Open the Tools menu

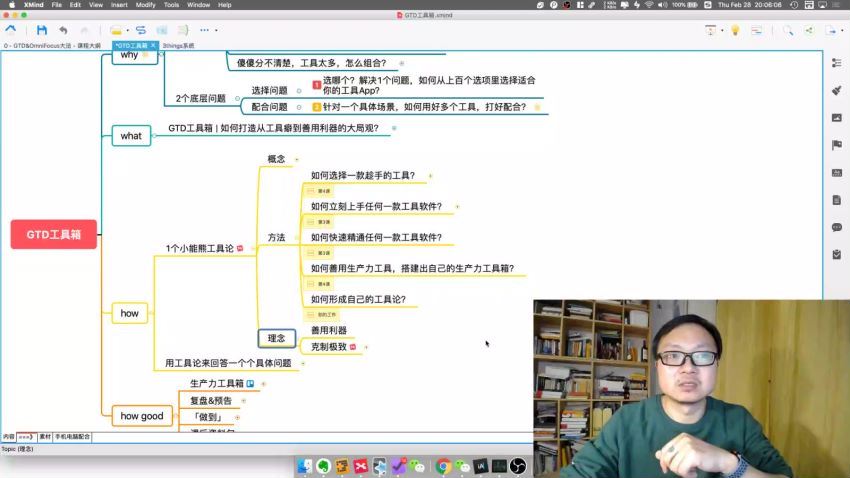tap(171, 5)
